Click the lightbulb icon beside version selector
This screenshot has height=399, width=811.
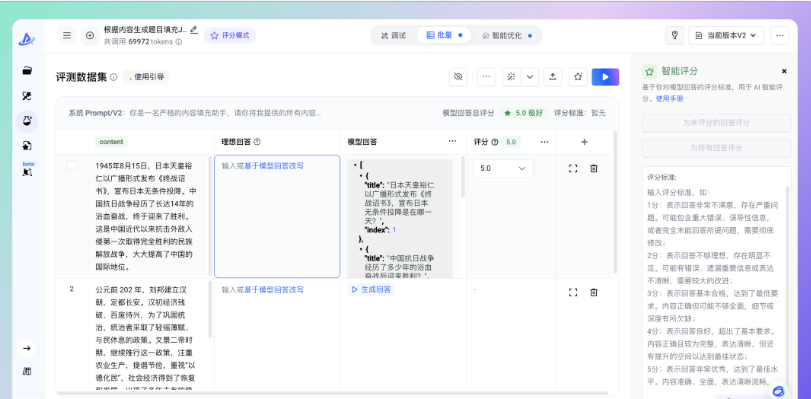click(x=674, y=35)
